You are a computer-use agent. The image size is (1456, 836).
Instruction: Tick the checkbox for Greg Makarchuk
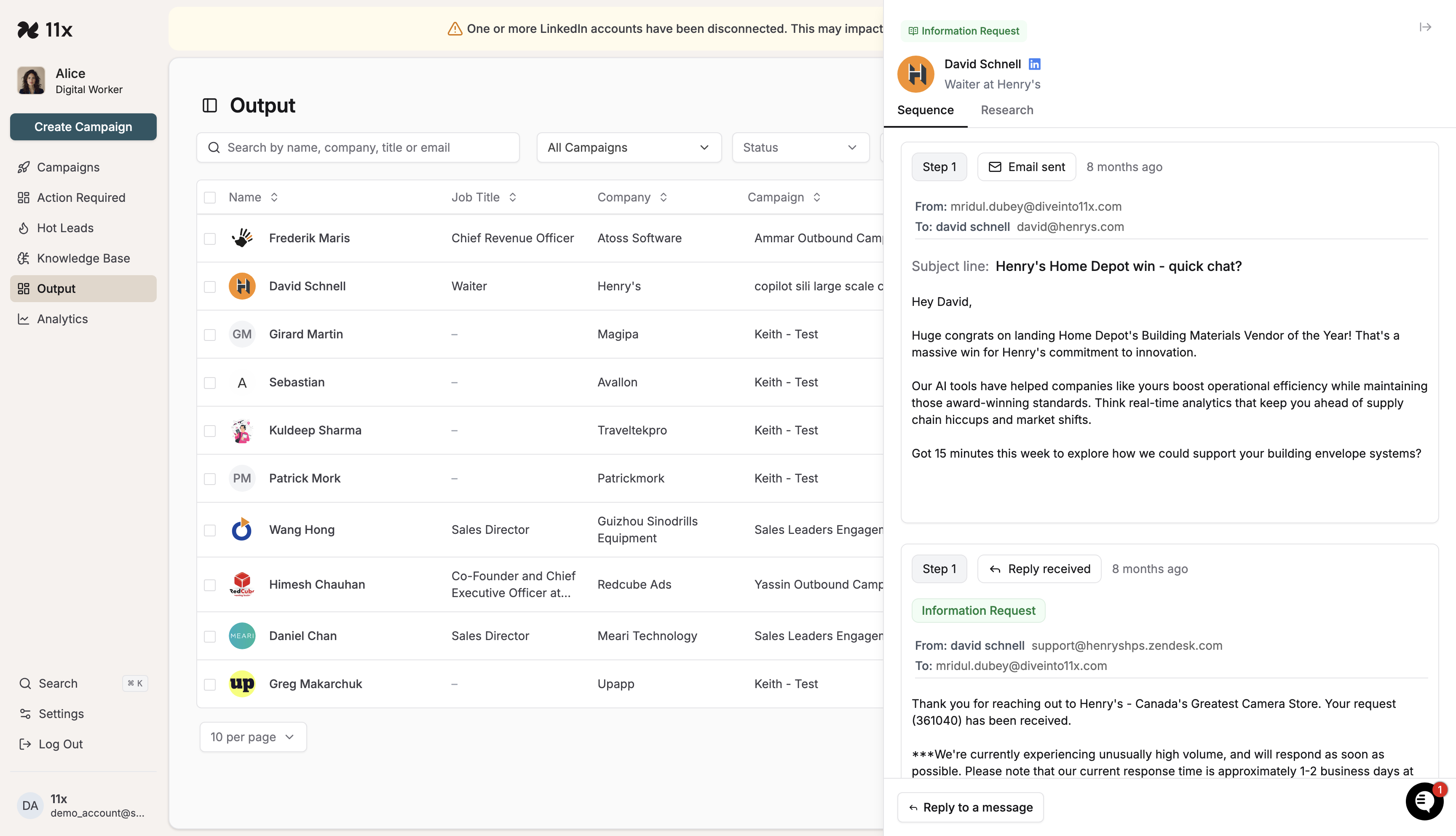point(210,684)
